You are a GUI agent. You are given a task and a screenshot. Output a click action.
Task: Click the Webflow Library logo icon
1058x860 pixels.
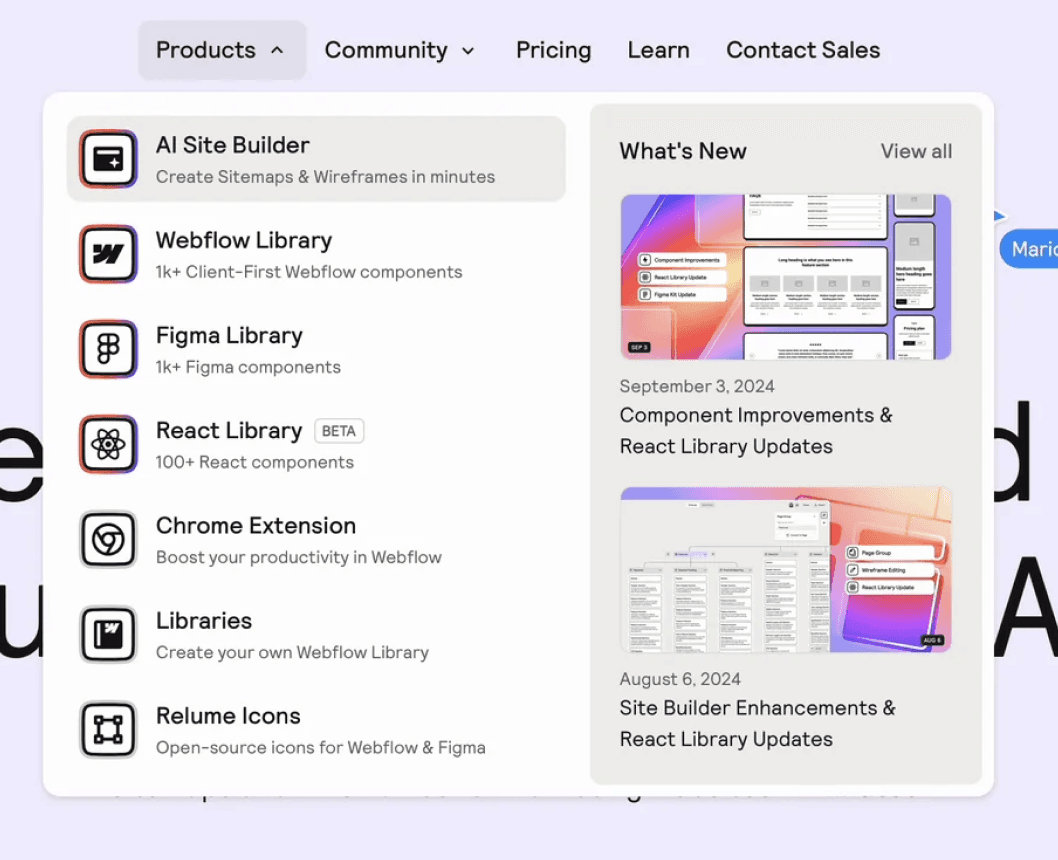click(x=108, y=254)
